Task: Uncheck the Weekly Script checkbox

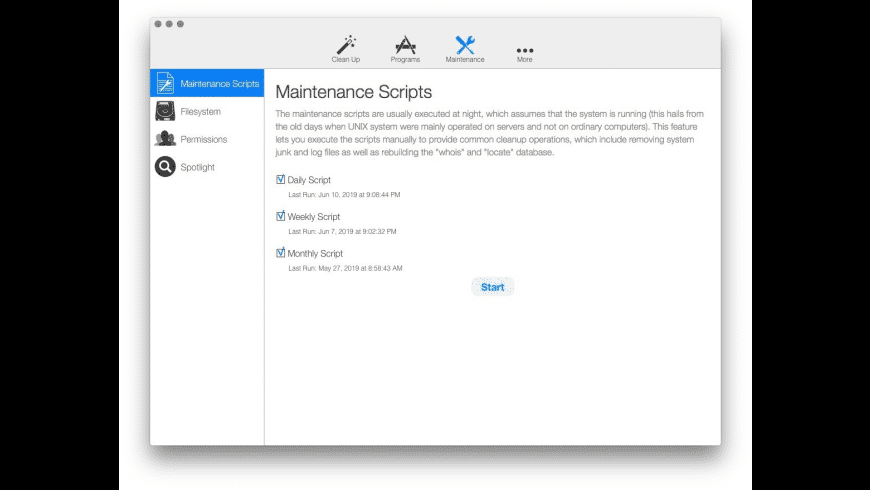Action: 280,216
